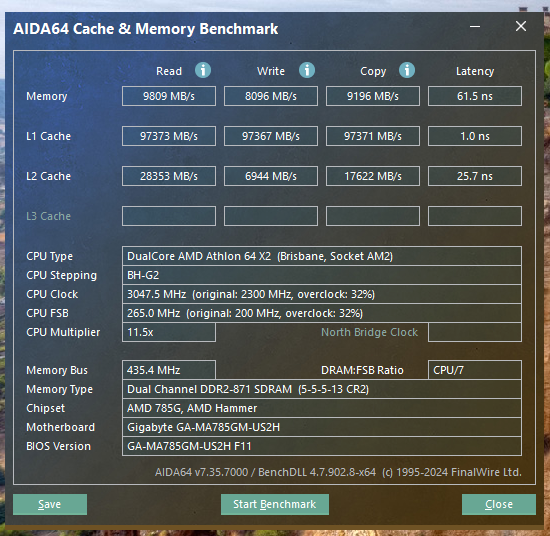The width and height of the screenshot is (550, 536).
Task: Click the L2 Cache Copy value 17622 MB/s
Action: (x=373, y=176)
